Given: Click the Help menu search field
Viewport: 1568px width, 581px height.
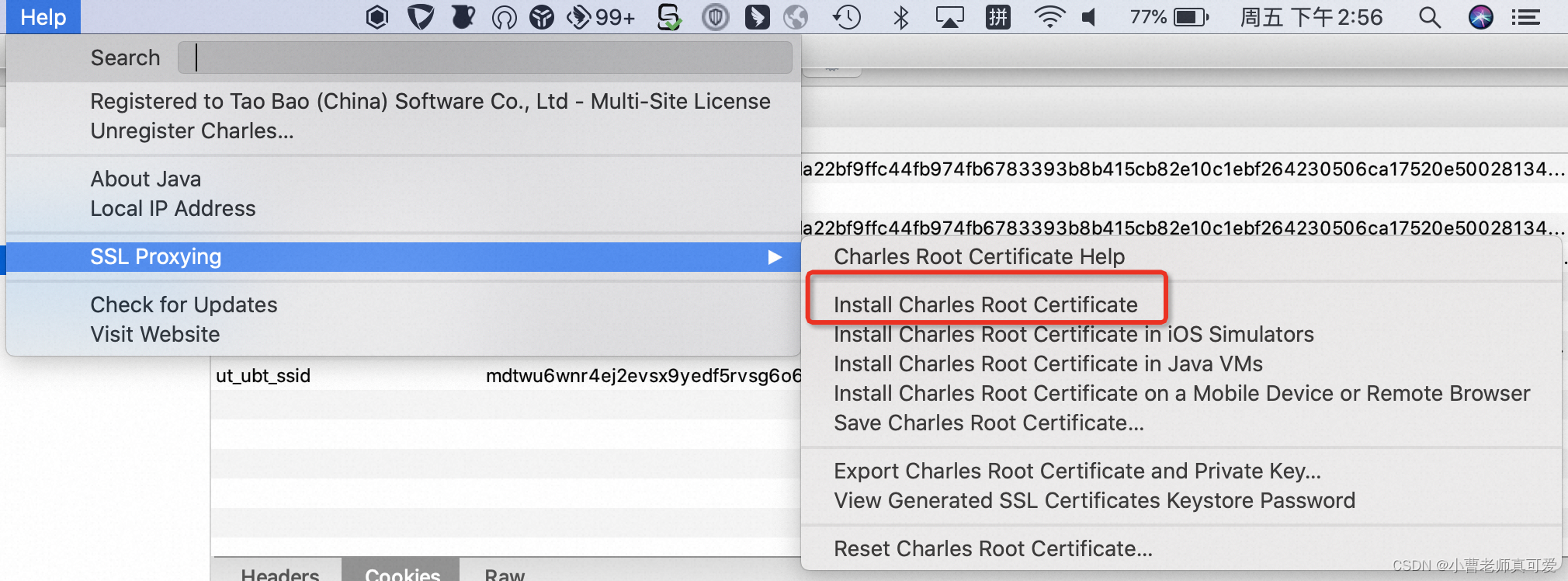Looking at the screenshot, I should pyautogui.click(x=485, y=57).
